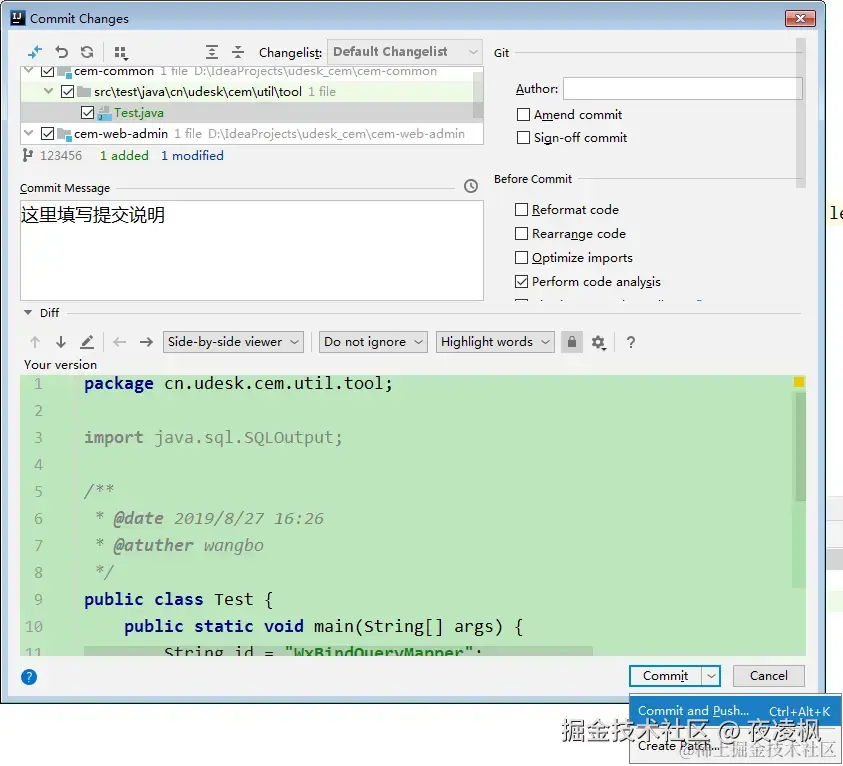The height and width of the screenshot is (766, 843).
Task: Click the Refresh changes icon
Action: pos(87,52)
